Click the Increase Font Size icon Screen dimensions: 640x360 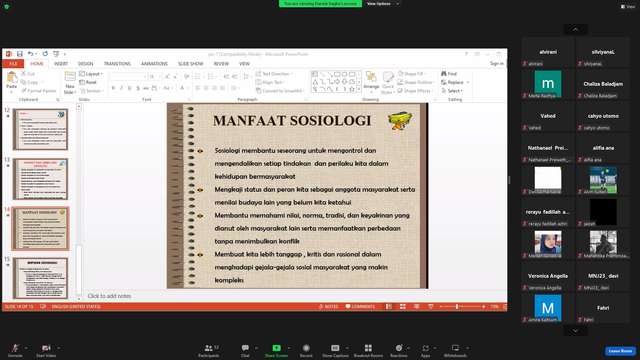coord(167,77)
